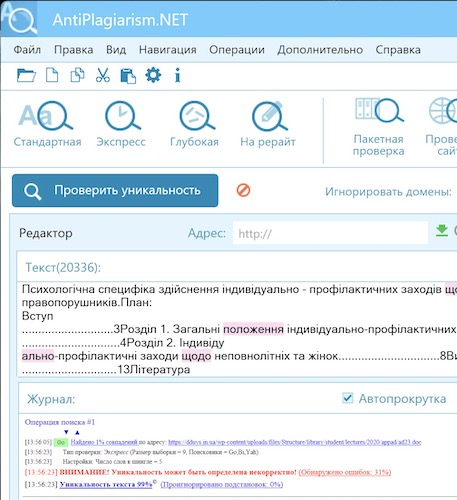Select the Стандартная check mode
Viewport: 457px width, 500px height.
click(47, 124)
